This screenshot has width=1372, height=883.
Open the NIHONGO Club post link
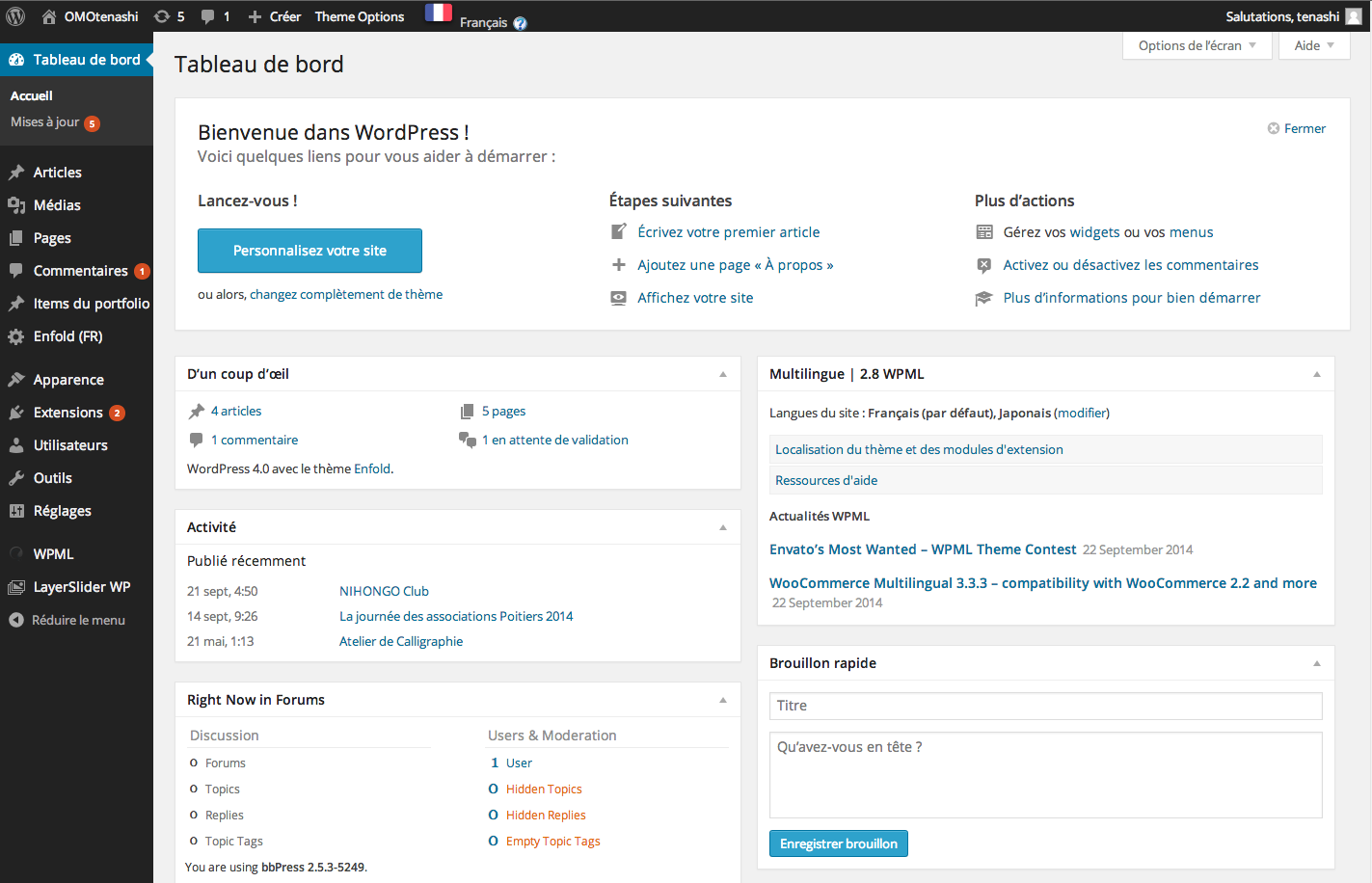(384, 591)
